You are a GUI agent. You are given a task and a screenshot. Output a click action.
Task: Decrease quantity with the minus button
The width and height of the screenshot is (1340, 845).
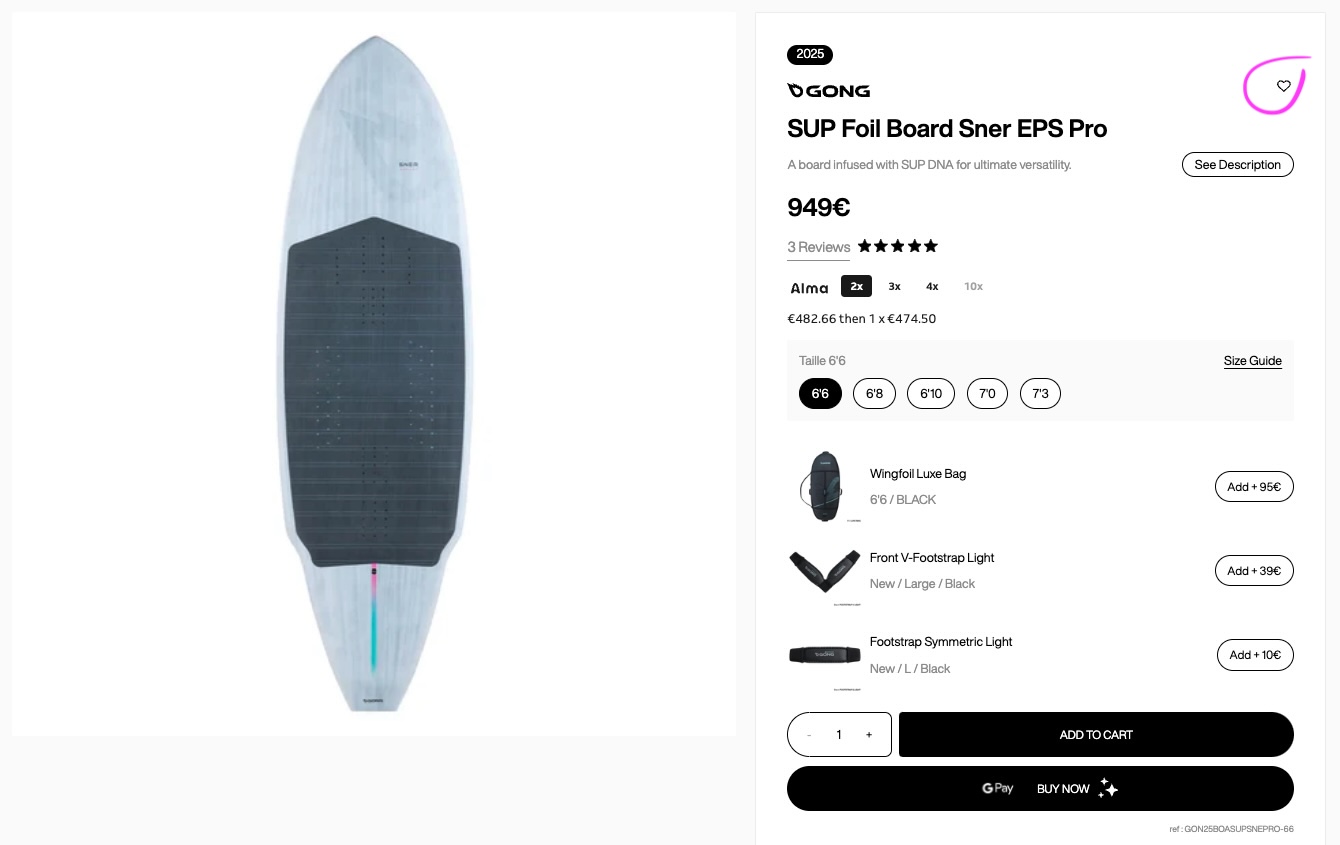(x=809, y=735)
